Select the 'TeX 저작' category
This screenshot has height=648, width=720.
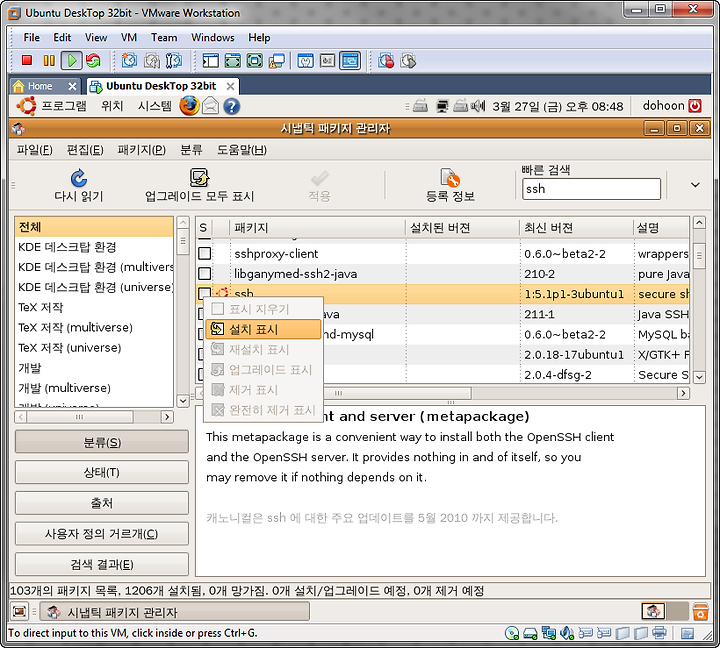pos(94,307)
